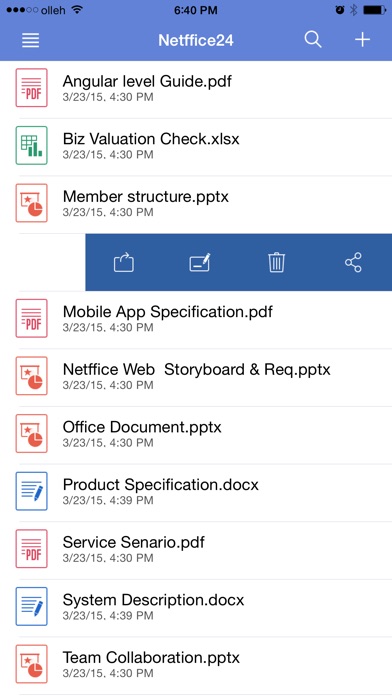This screenshot has height=696, width=392.
Task: Tap the Netffice24 title
Action: click(196, 40)
